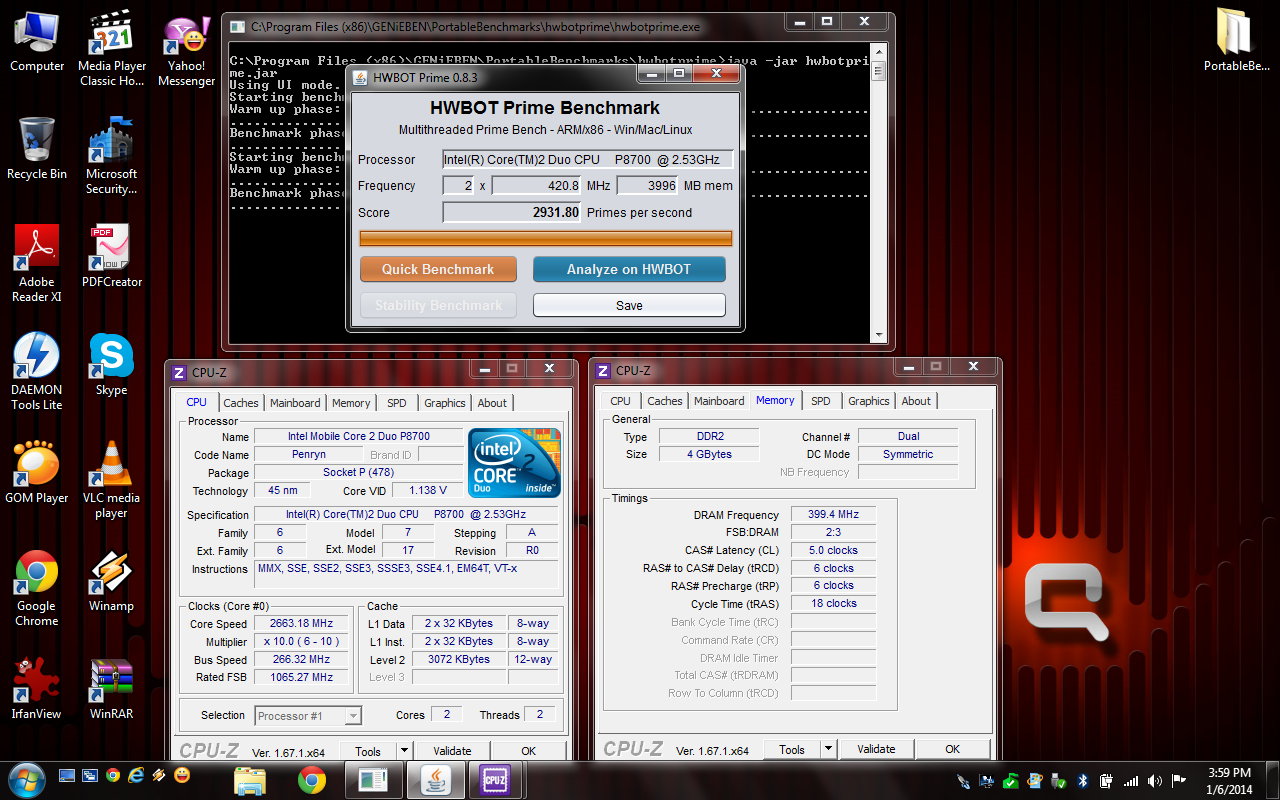The image size is (1280, 800).
Task: Switch to CPU tab in right CPU-Z
Action: [x=621, y=401]
